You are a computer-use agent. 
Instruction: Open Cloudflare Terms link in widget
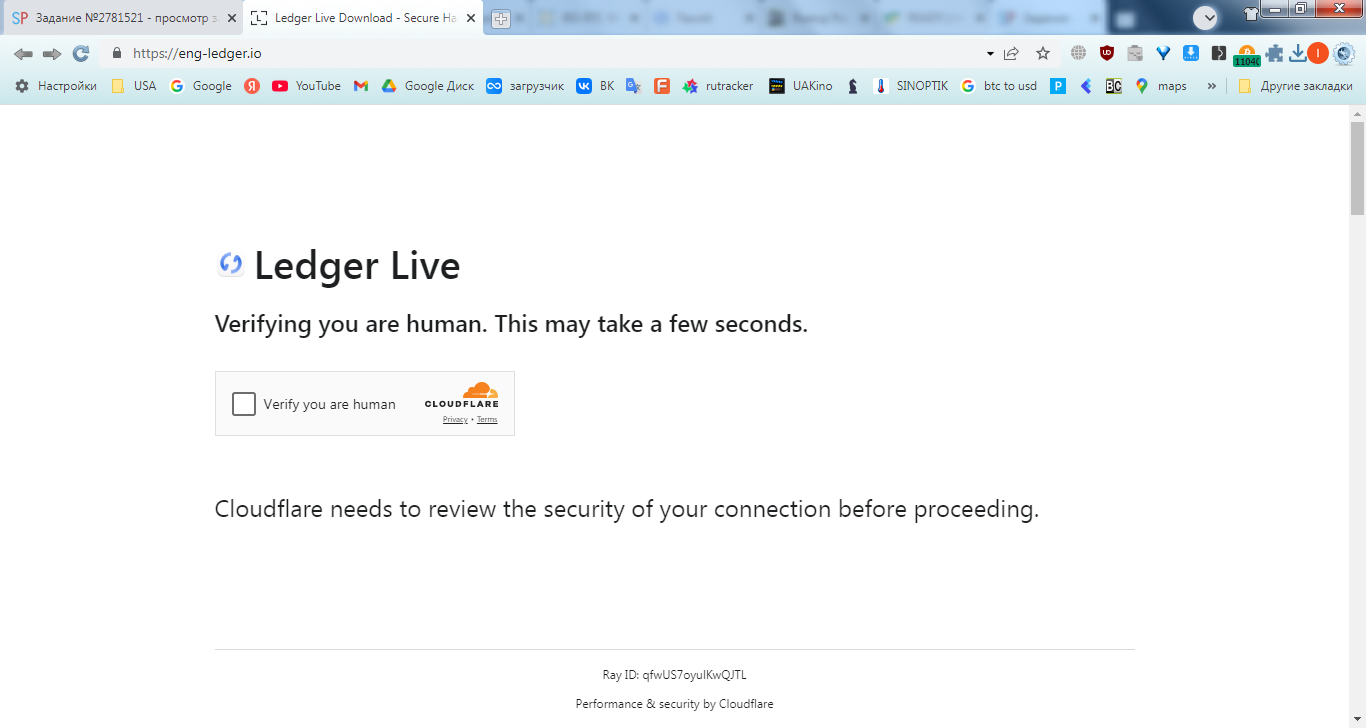point(487,420)
